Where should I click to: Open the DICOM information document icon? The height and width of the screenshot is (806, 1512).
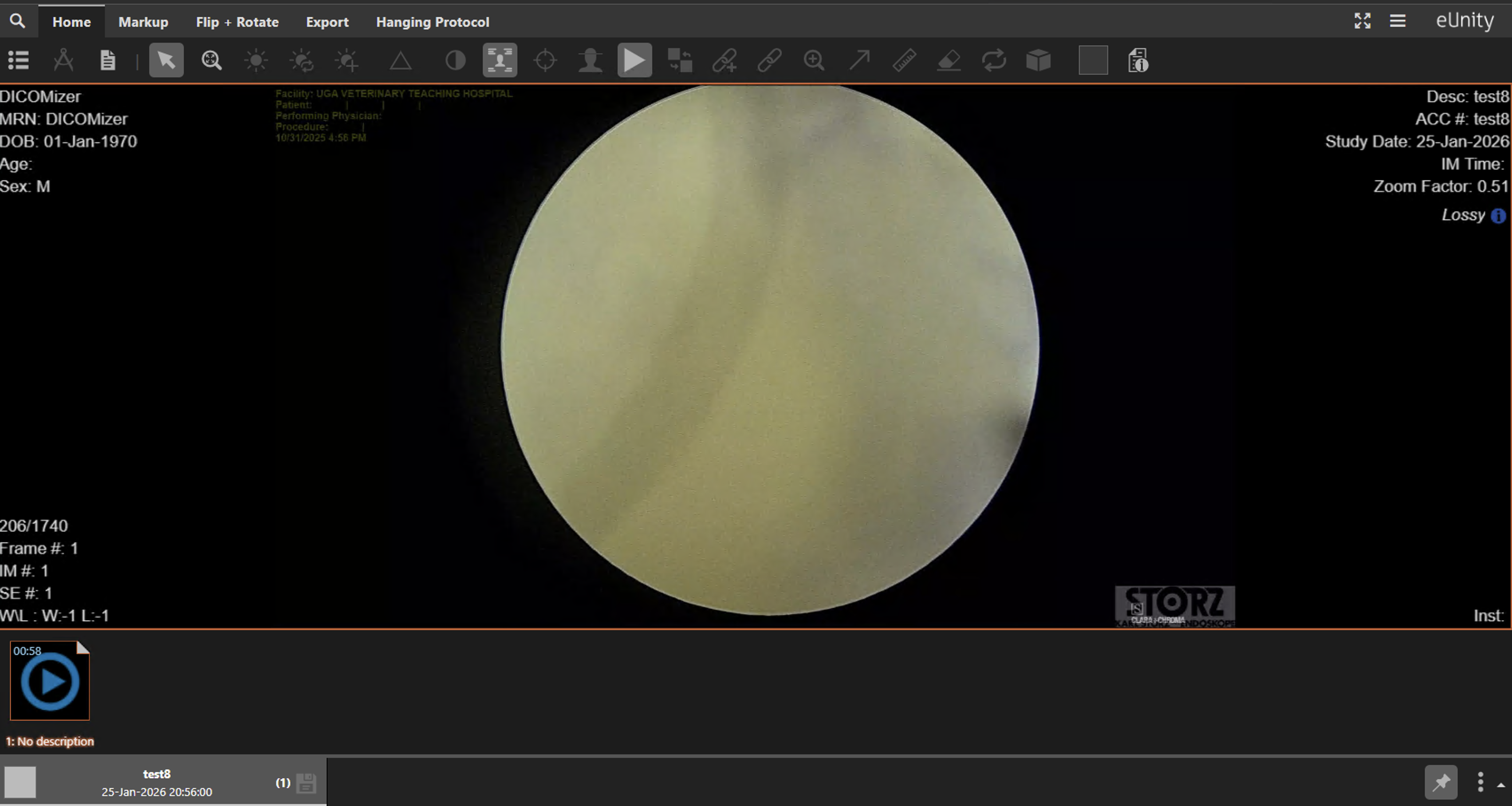(x=1138, y=60)
